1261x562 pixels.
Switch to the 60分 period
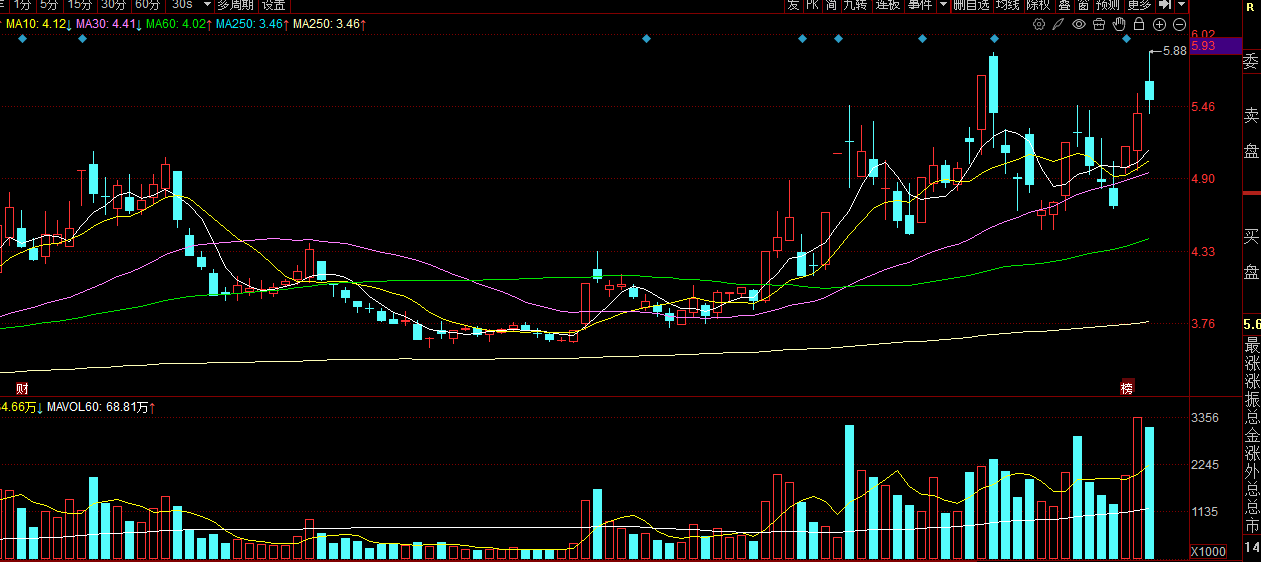[x=147, y=5]
